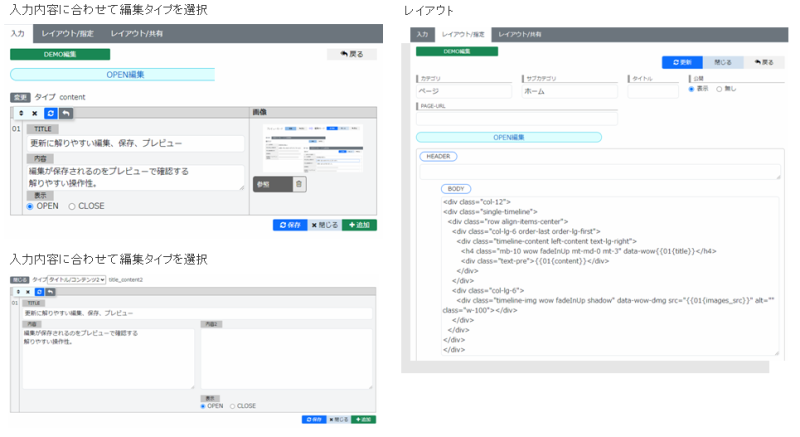The height and width of the screenshot is (437, 800).
Task: Select the 無し radio button under 公開
Action: [x=719, y=88]
